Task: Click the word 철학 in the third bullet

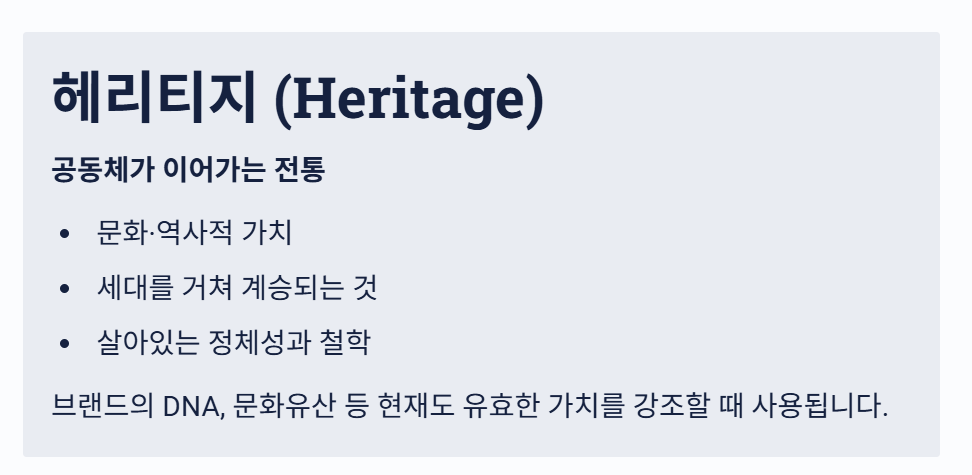Action: point(345,342)
